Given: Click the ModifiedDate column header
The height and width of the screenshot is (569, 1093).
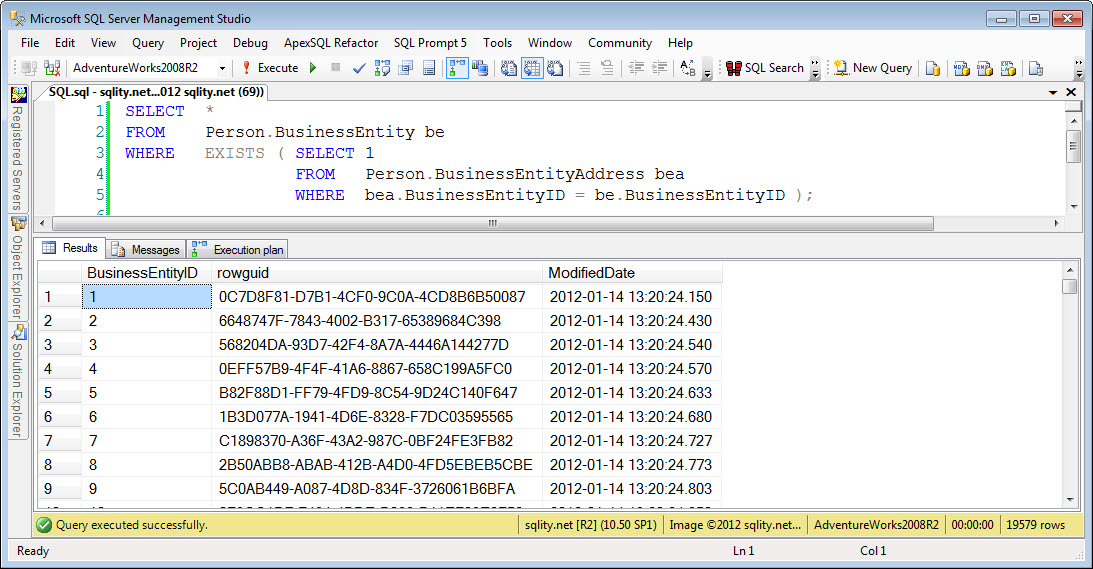Looking at the screenshot, I should (x=632, y=273).
